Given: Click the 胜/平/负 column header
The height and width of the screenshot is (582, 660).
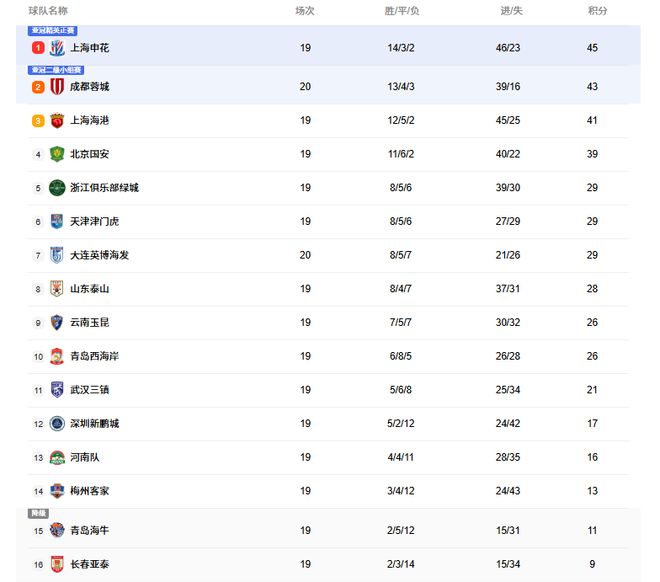Looking at the screenshot, I should tap(402, 11).
